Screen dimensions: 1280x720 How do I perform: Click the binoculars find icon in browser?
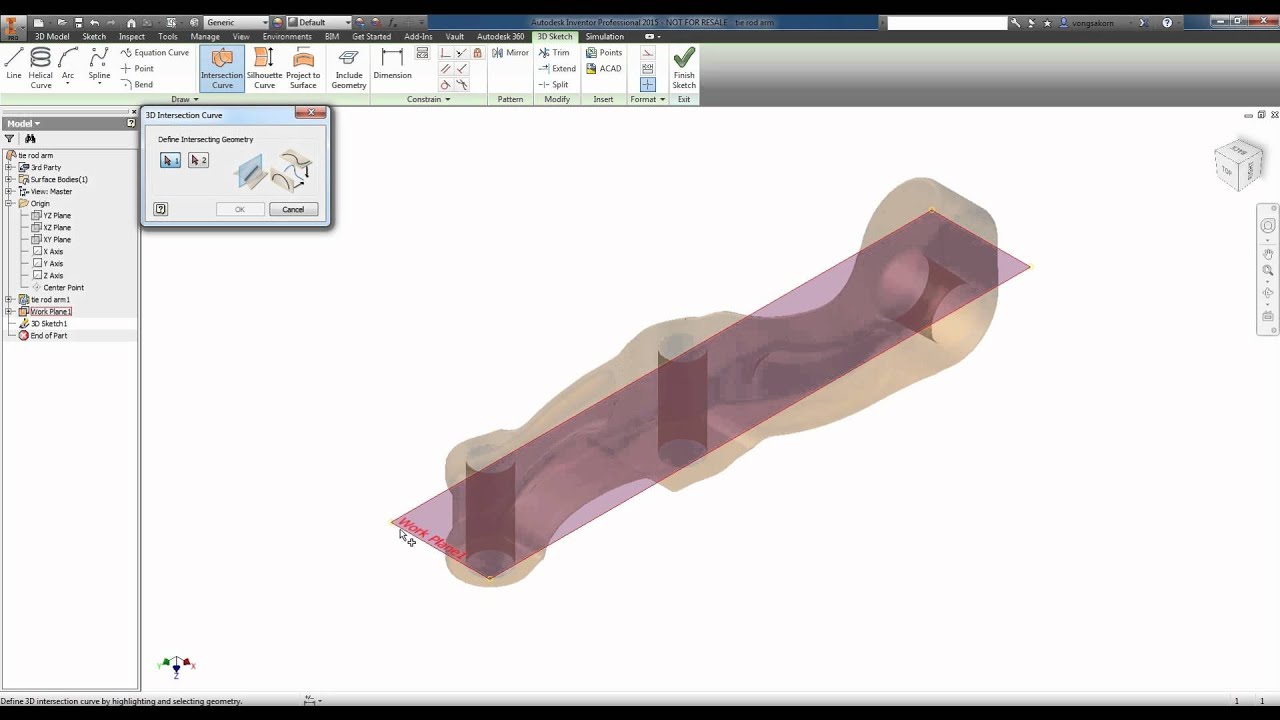pyautogui.click(x=30, y=139)
